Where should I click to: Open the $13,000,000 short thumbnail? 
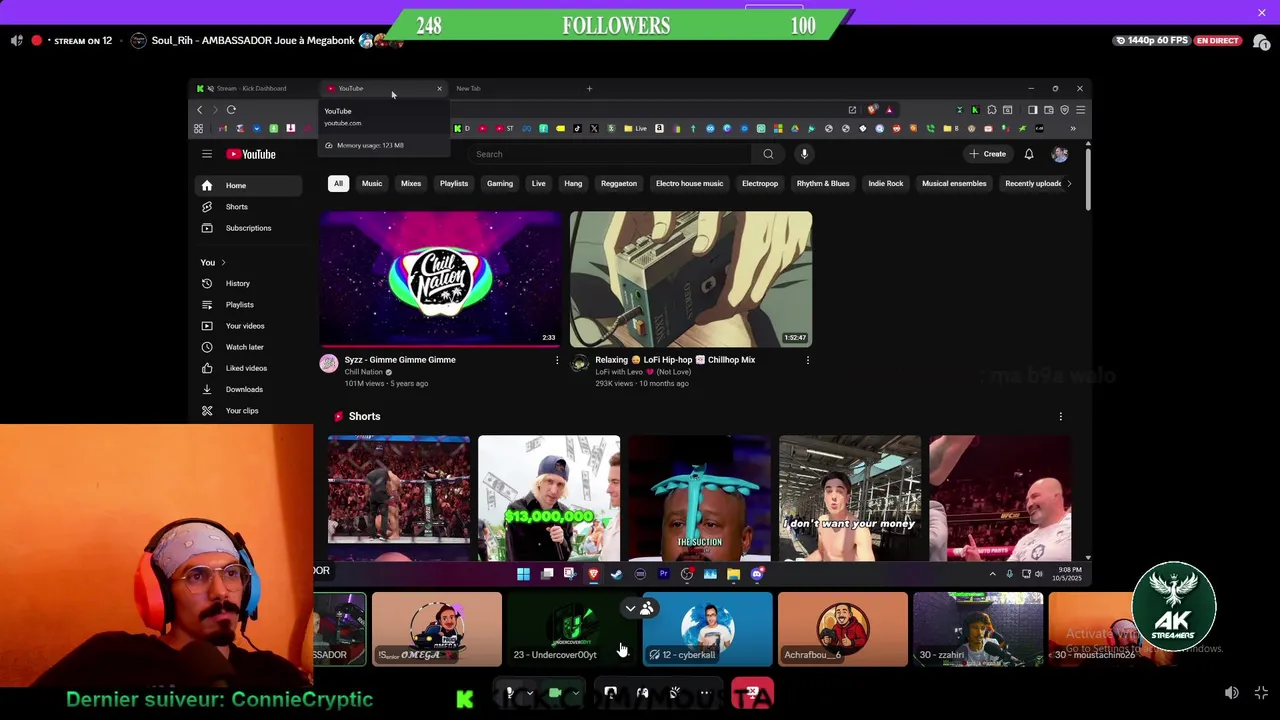pyautogui.click(x=549, y=498)
